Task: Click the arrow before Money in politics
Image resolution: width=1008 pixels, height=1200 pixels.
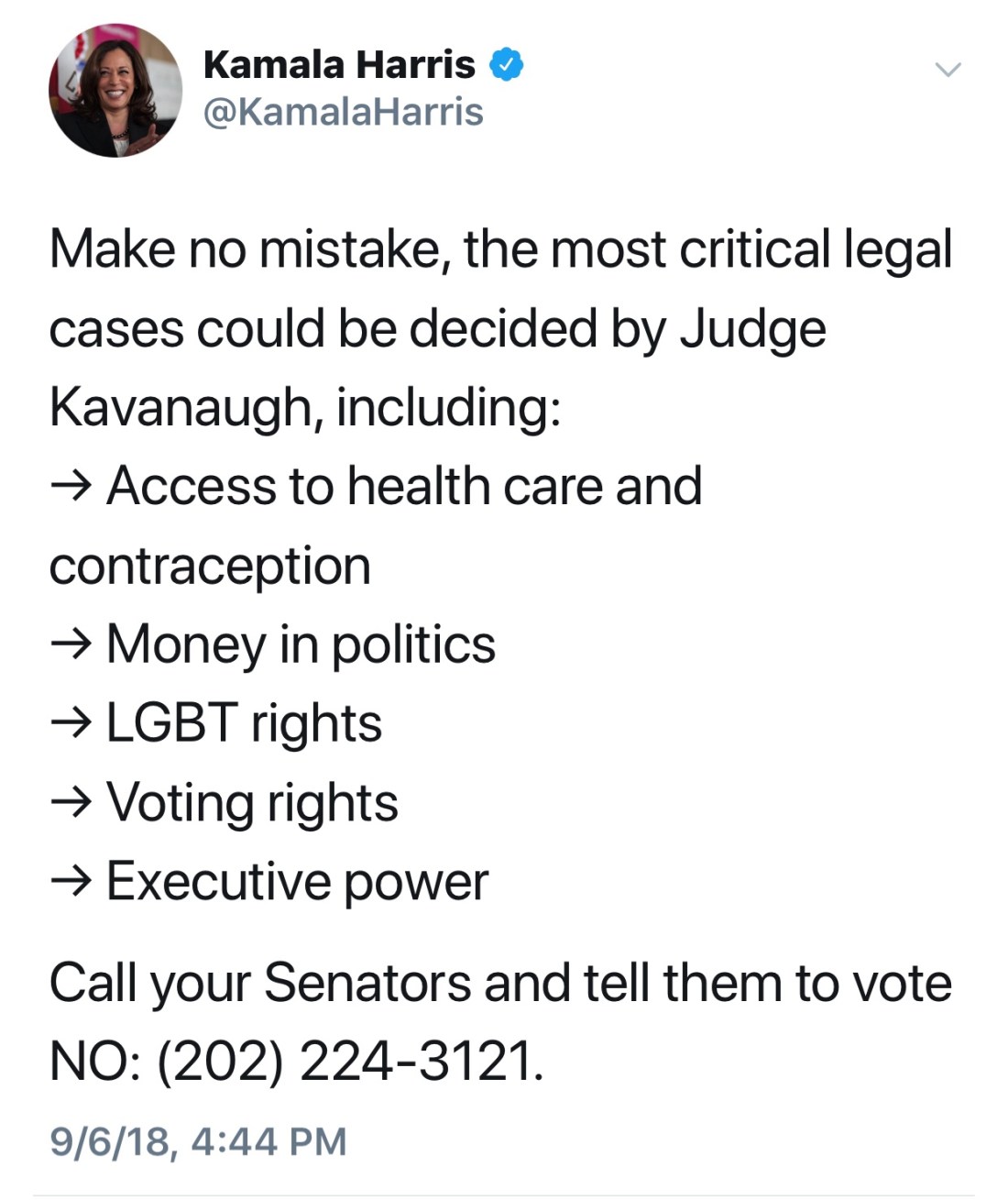Action: pos(71,645)
